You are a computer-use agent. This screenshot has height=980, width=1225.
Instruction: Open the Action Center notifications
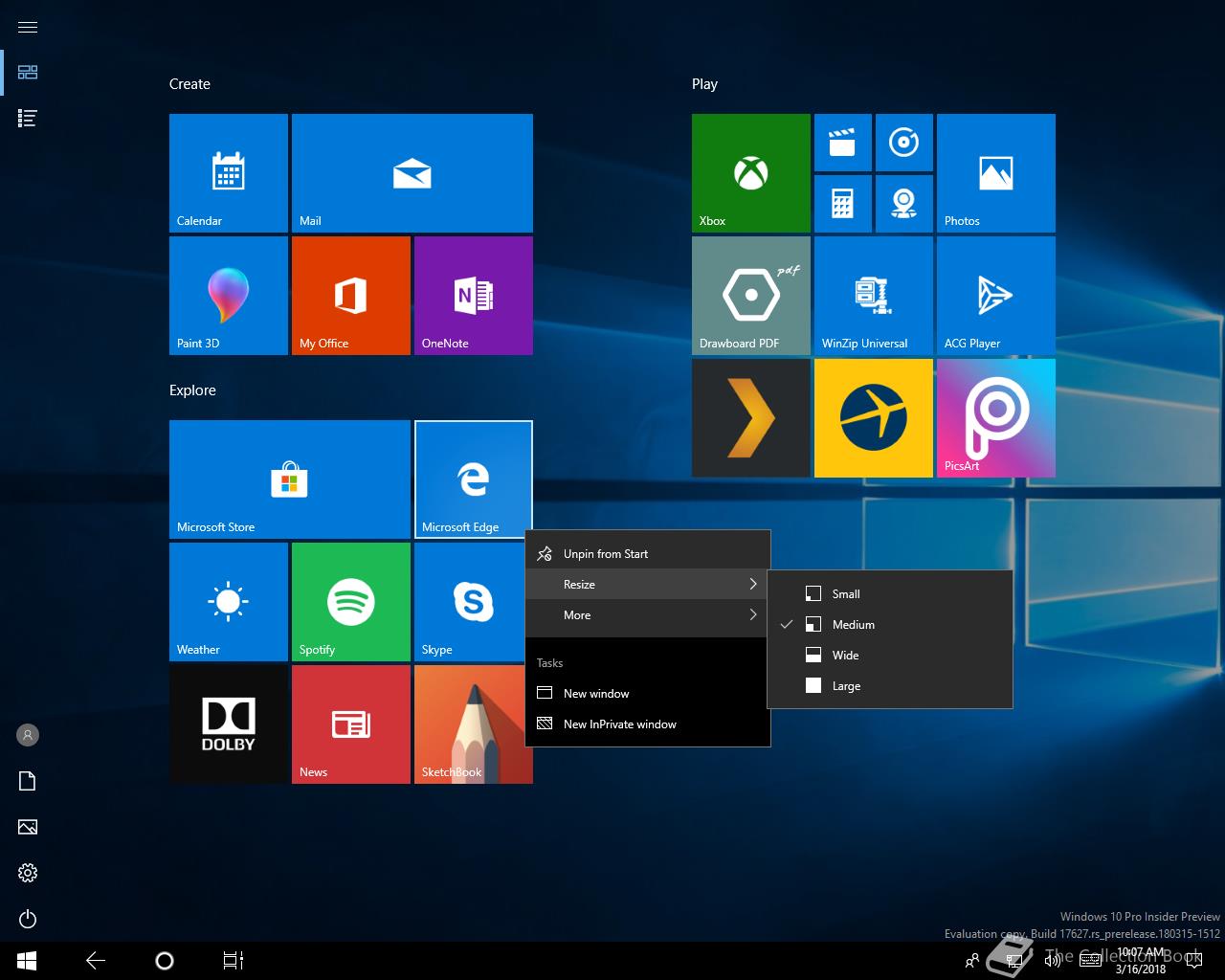pyautogui.click(x=1194, y=961)
